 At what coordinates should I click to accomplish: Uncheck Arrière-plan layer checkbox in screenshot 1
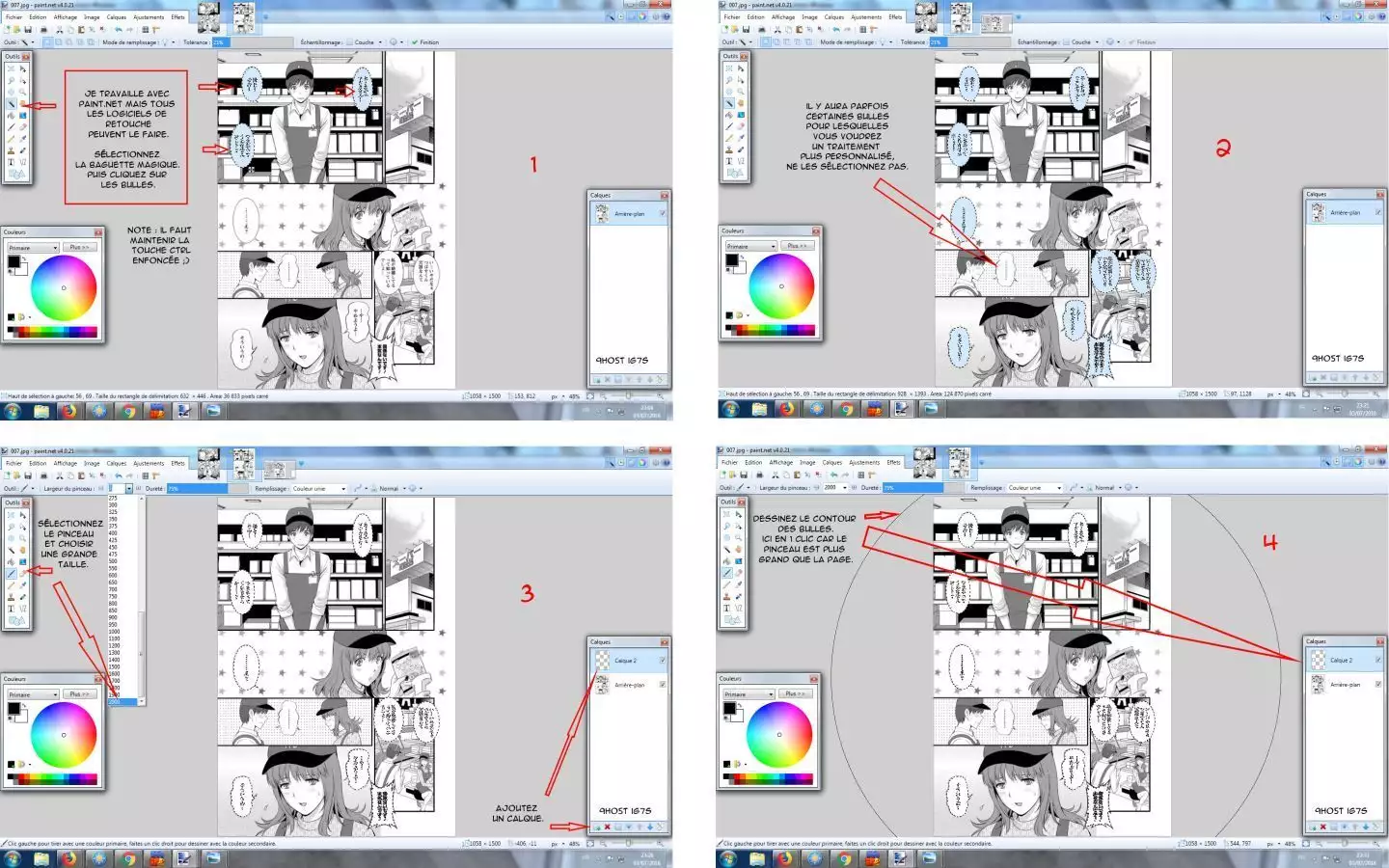663,213
